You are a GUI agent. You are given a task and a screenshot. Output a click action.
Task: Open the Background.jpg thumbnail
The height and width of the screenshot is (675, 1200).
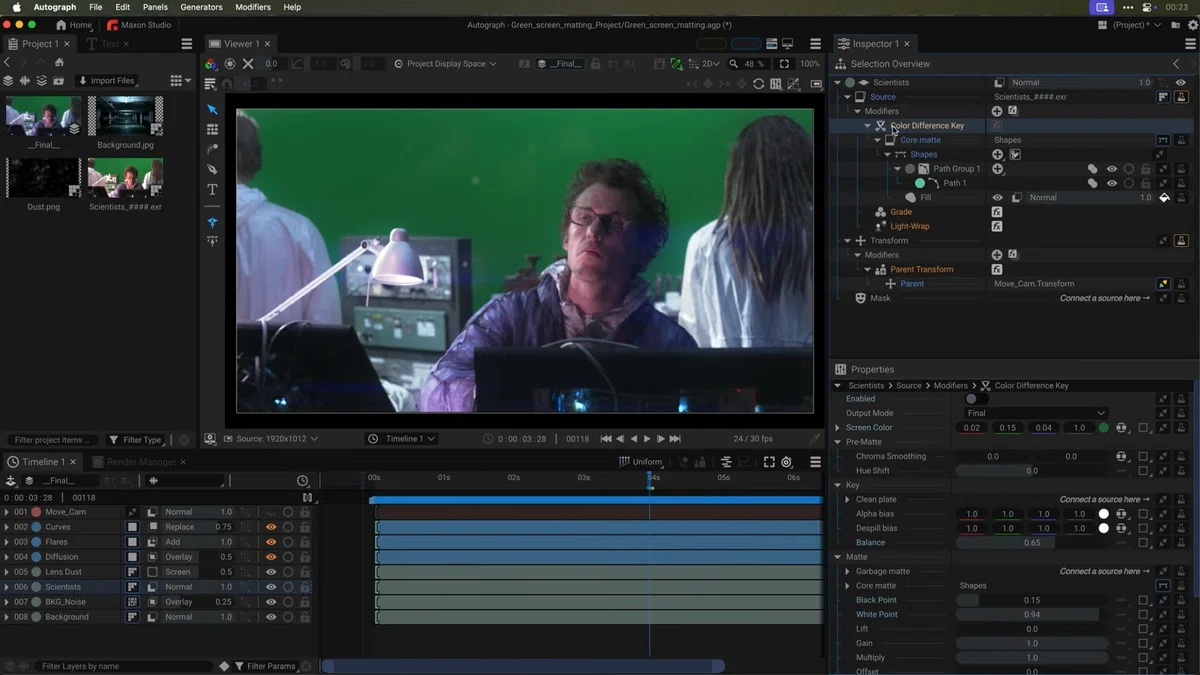click(x=125, y=116)
